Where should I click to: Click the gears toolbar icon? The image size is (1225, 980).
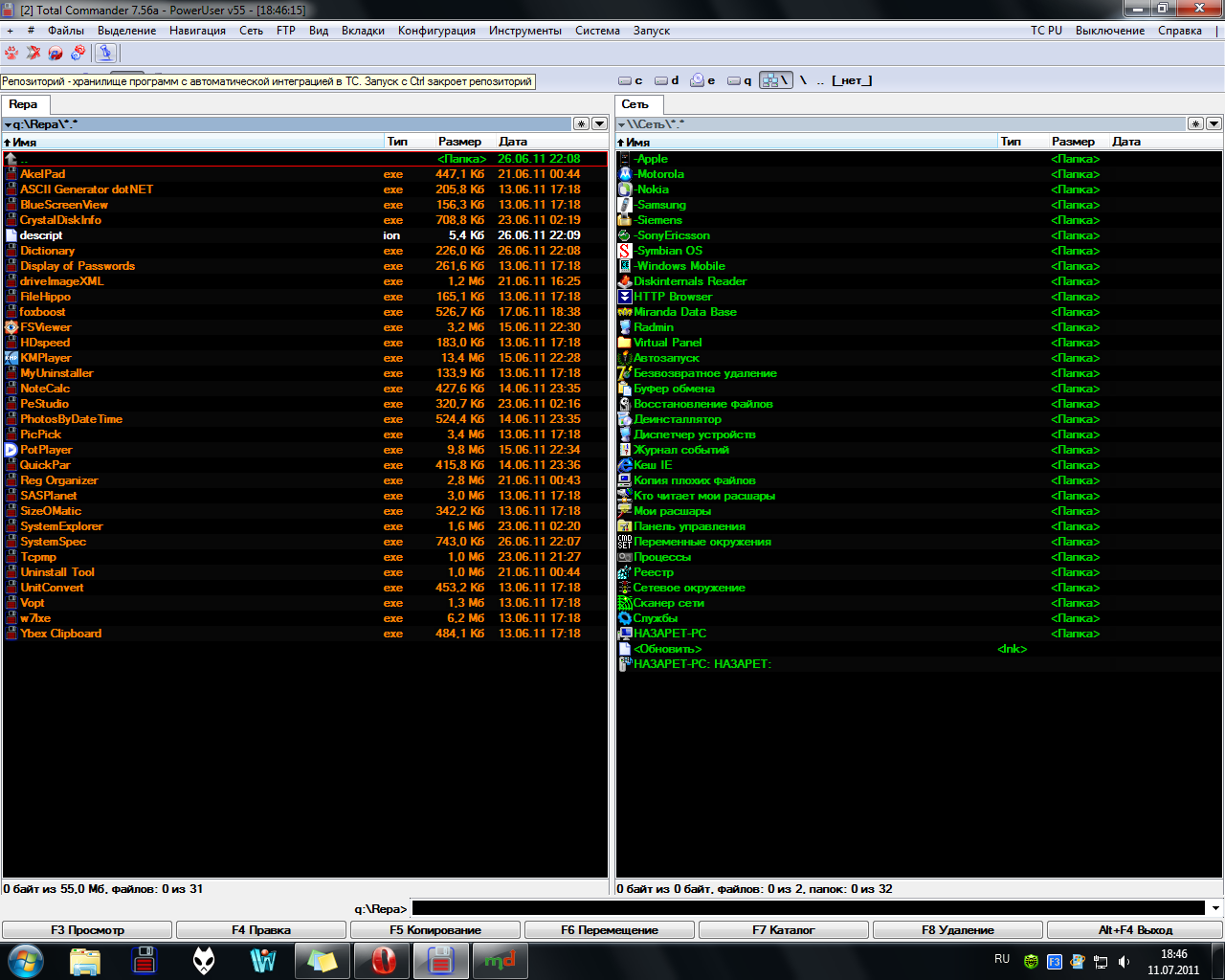coord(78,53)
